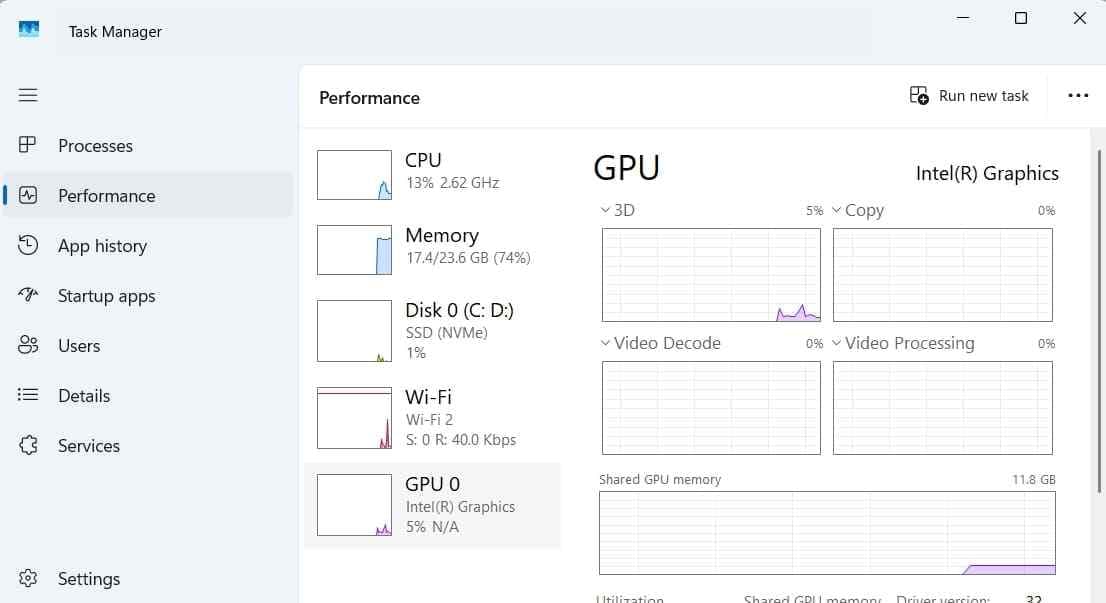Click the 11.8 GB memory value

pos(1033,480)
